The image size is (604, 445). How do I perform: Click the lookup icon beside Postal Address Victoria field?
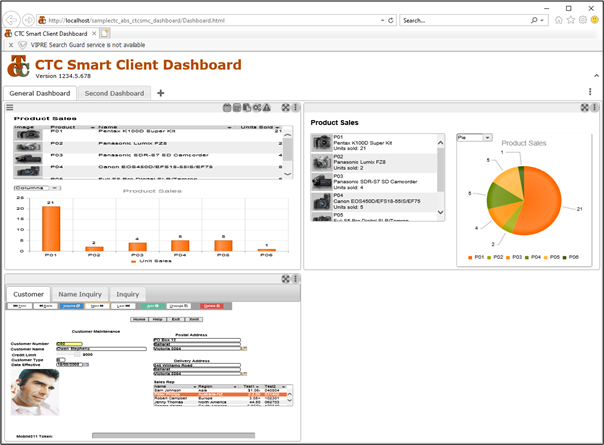click(244, 349)
